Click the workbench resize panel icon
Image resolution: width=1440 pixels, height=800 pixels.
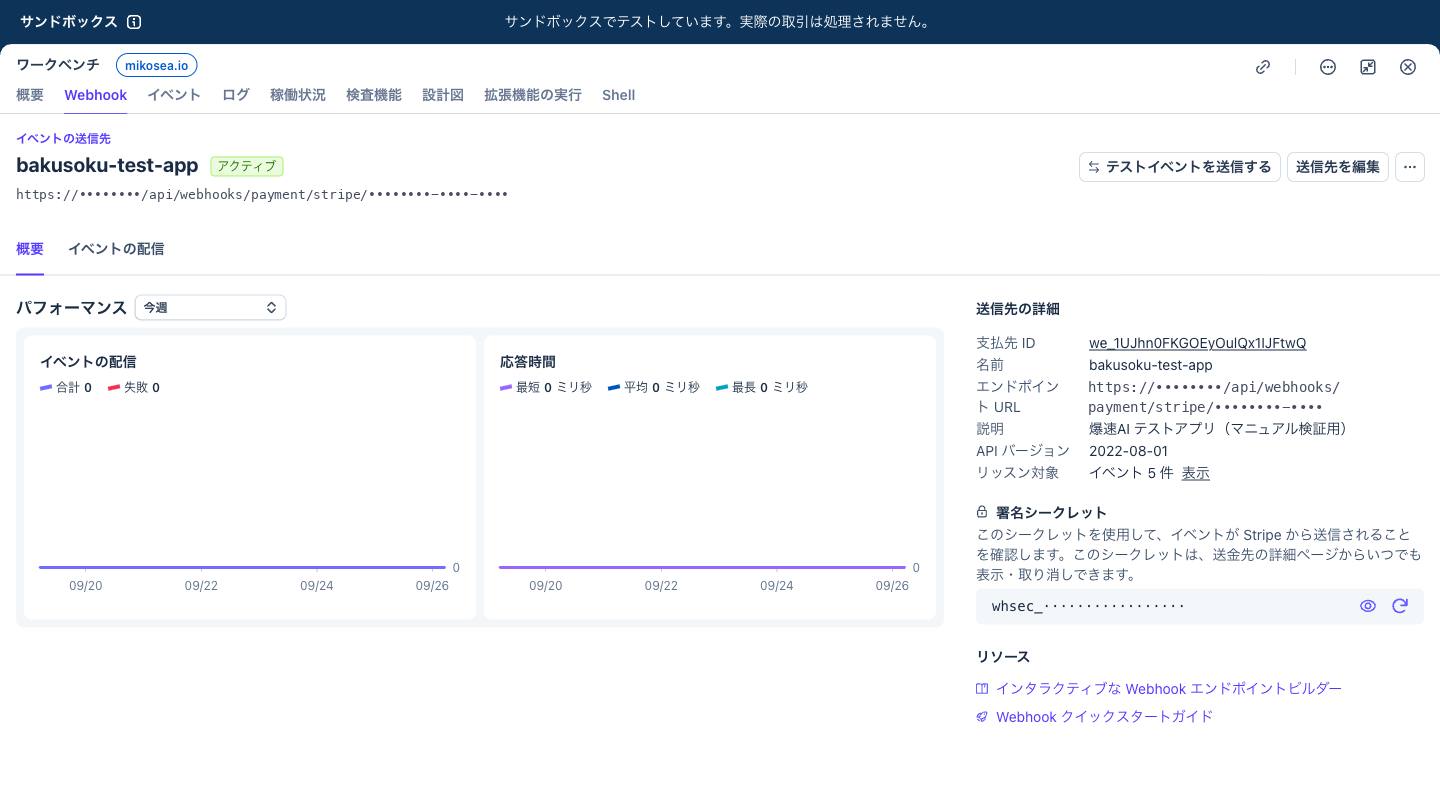tap(1368, 67)
